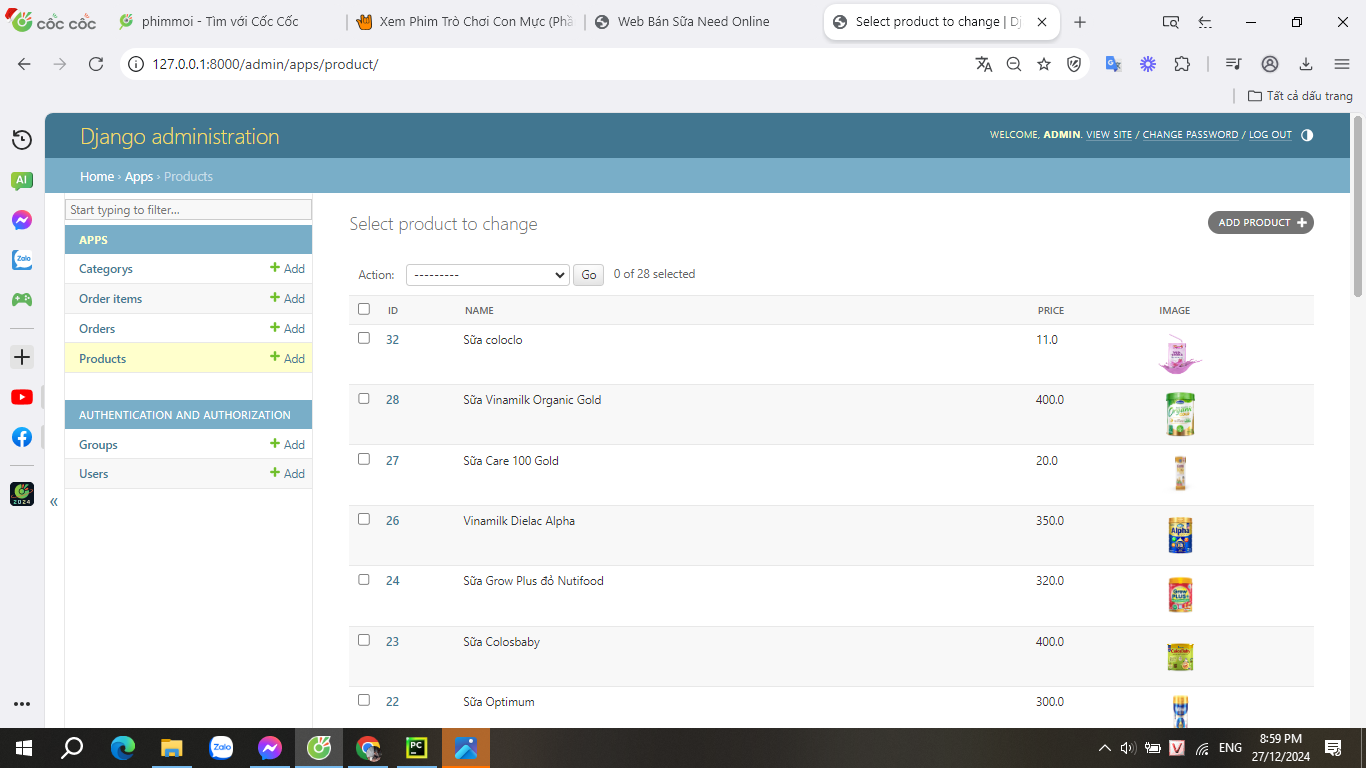Open the shield protection icon
1366x768 pixels.
(x=1074, y=64)
